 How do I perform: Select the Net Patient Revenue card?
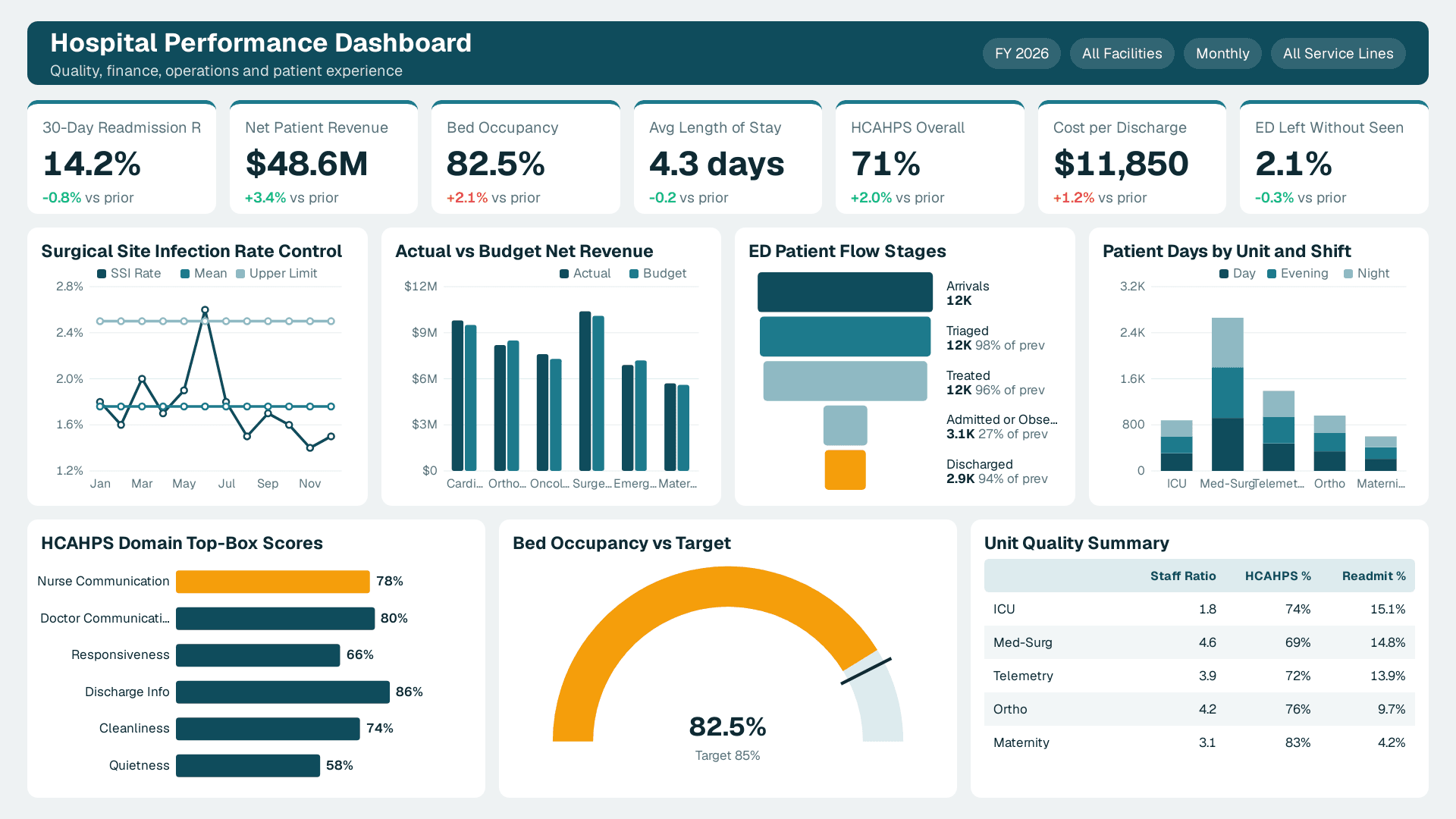pyautogui.click(x=324, y=157)
